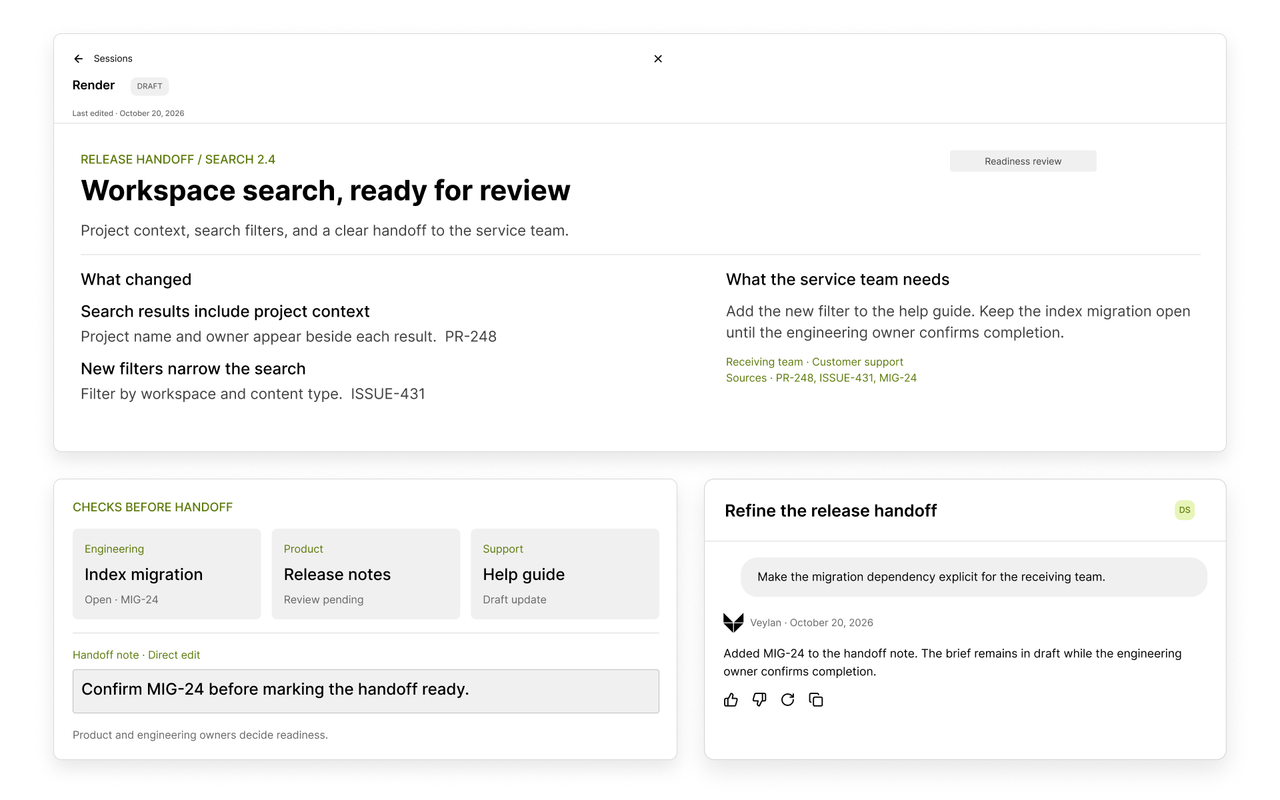Open the Product Release notes card
The height and width of the screenshot is (800, 1280).
click(366, 574)
